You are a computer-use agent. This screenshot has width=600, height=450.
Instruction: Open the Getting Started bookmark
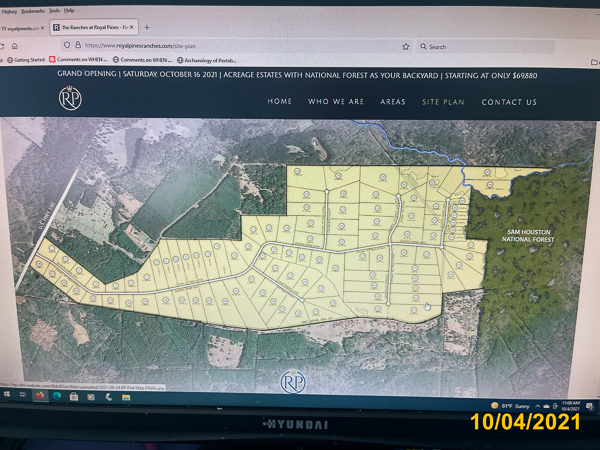26,60
